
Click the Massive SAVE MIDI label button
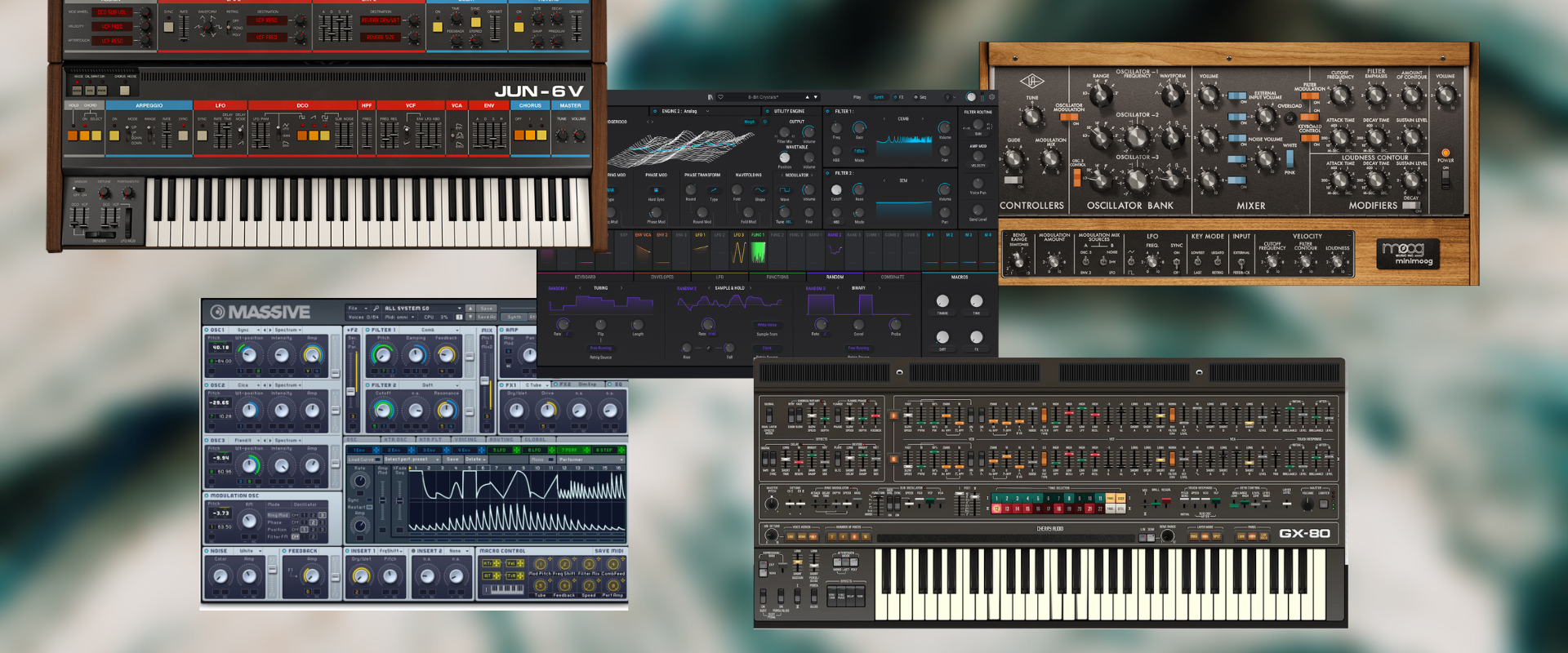(609, 551)
